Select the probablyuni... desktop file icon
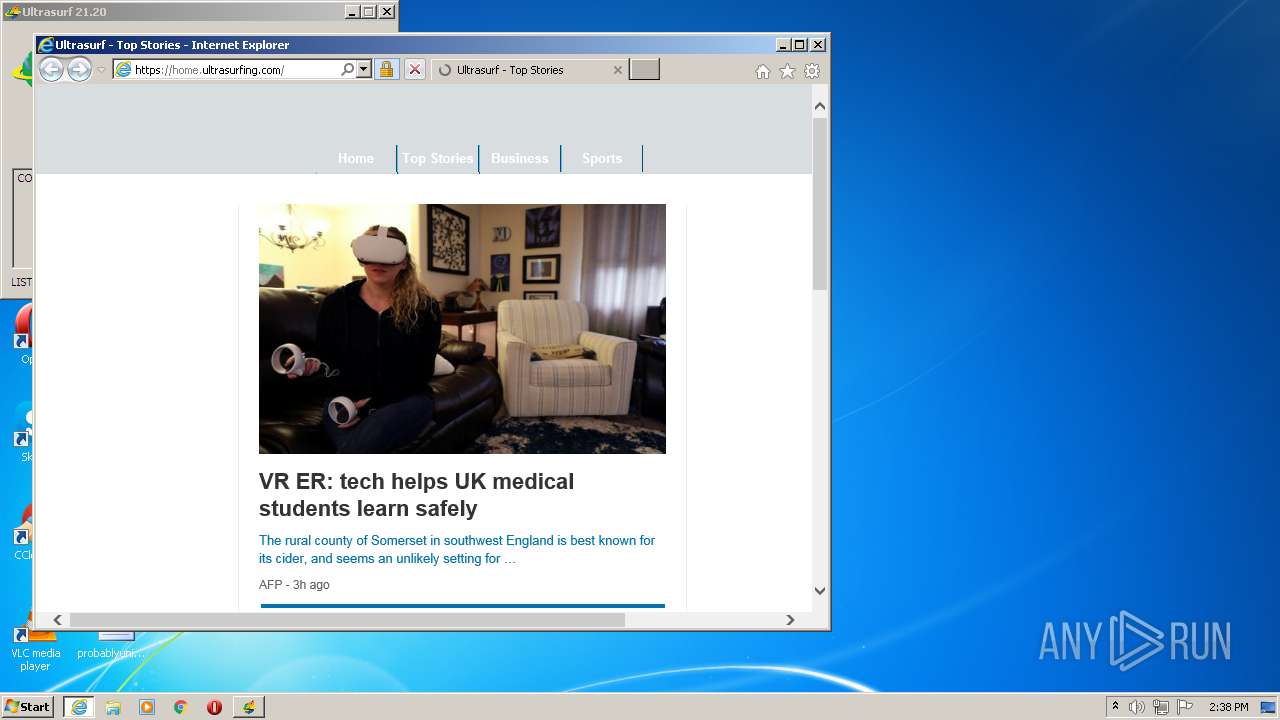 point(111,645)
